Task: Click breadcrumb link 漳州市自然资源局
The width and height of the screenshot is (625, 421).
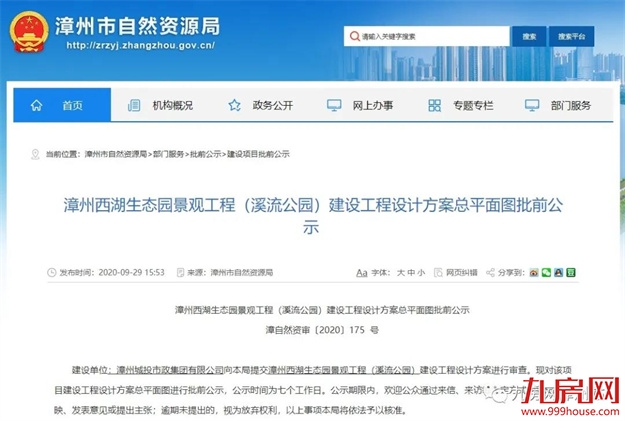Action: tap(116, 154)
